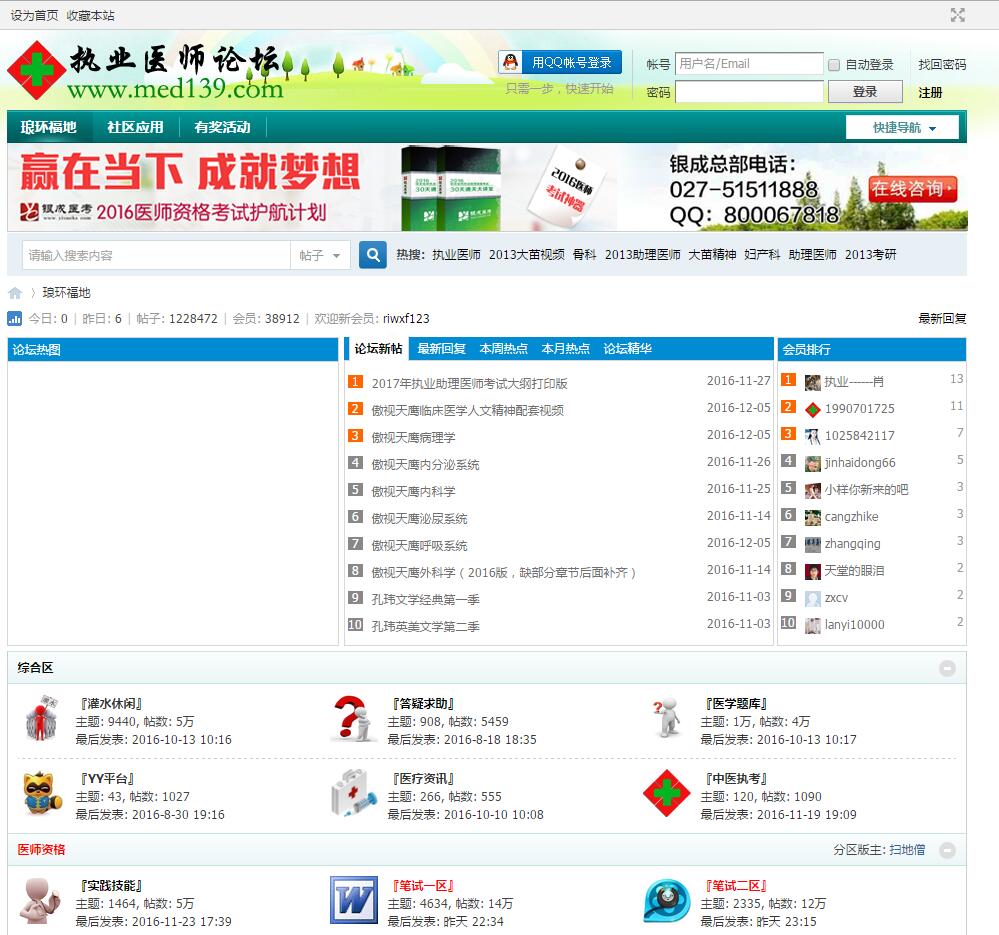Collapse the 综合区 section

tap(947, 668)
